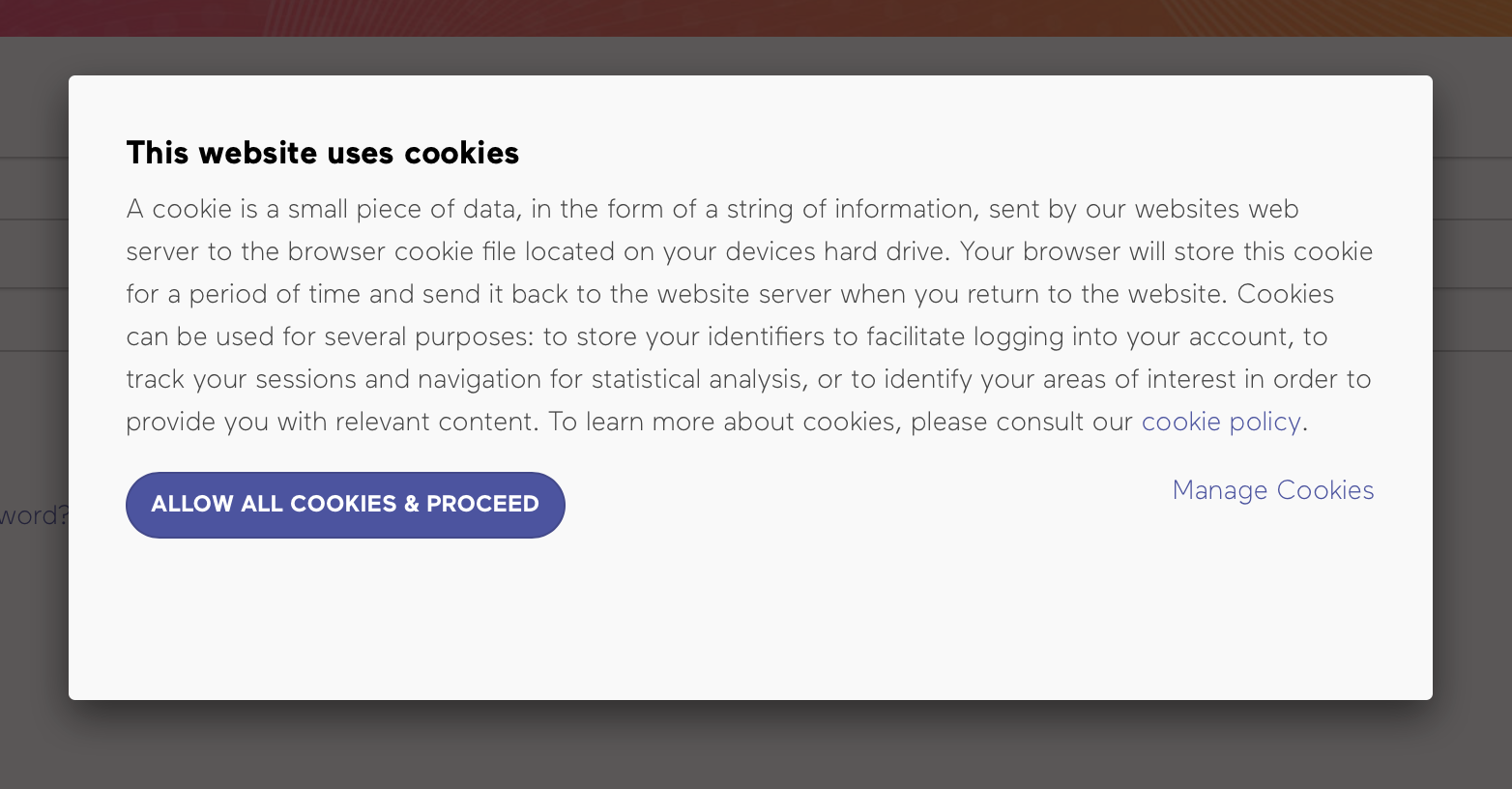Click the text line starting 'can be used for'

pos(726,336)
